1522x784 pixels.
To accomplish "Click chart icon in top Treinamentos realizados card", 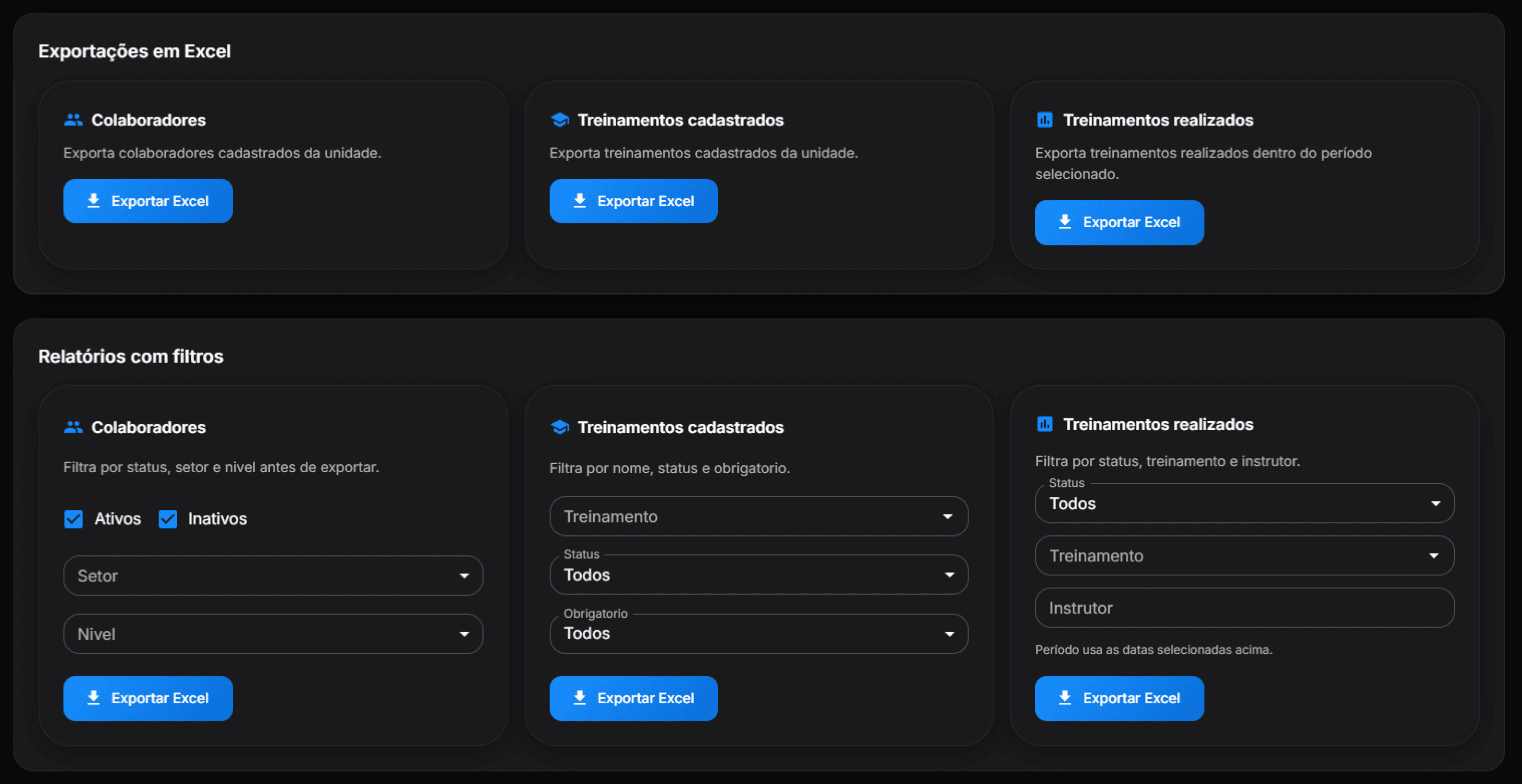I will pyautogui.click(x=1044, y=120).
